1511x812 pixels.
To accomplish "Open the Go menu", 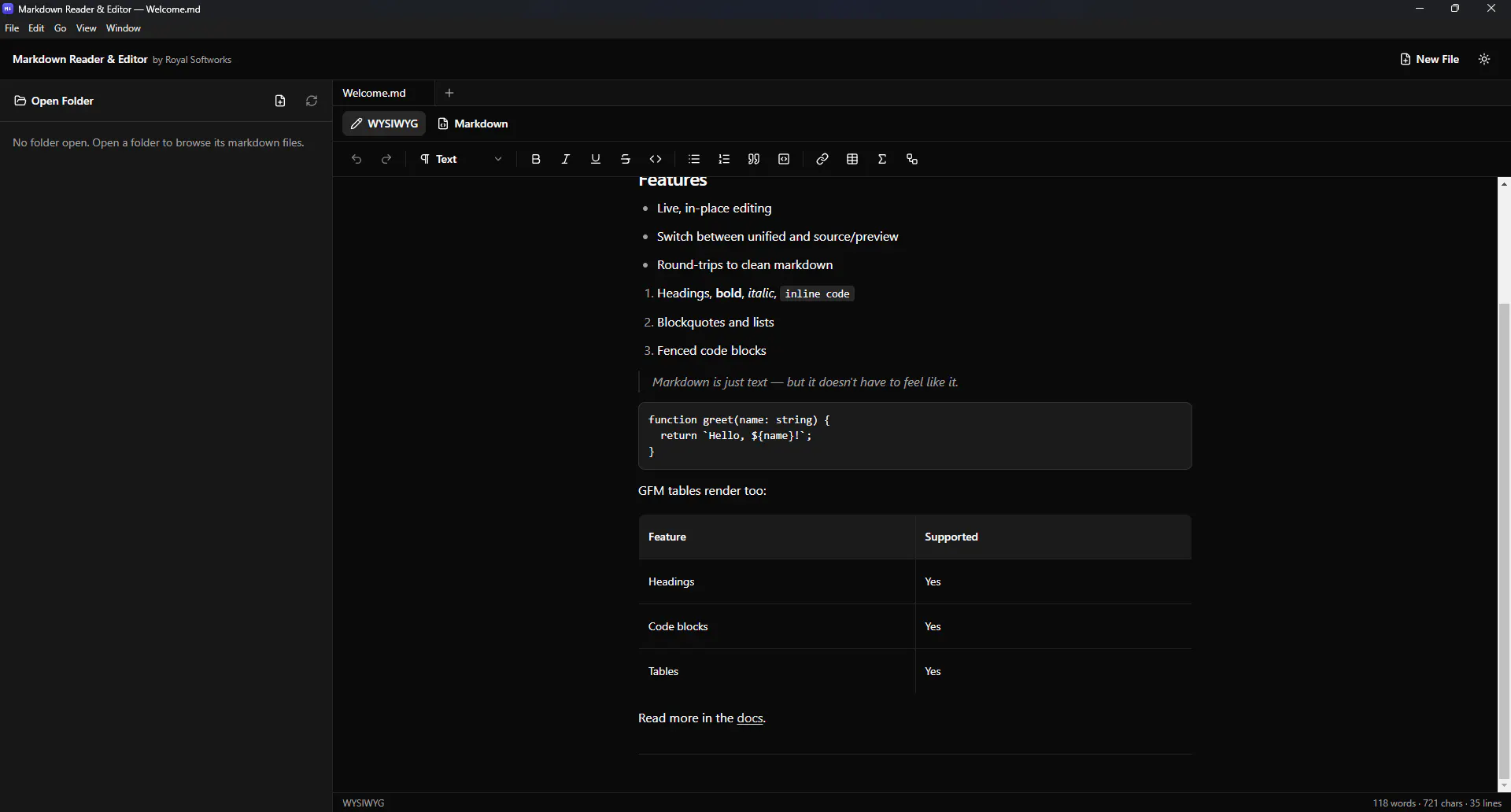I will 61,28.
